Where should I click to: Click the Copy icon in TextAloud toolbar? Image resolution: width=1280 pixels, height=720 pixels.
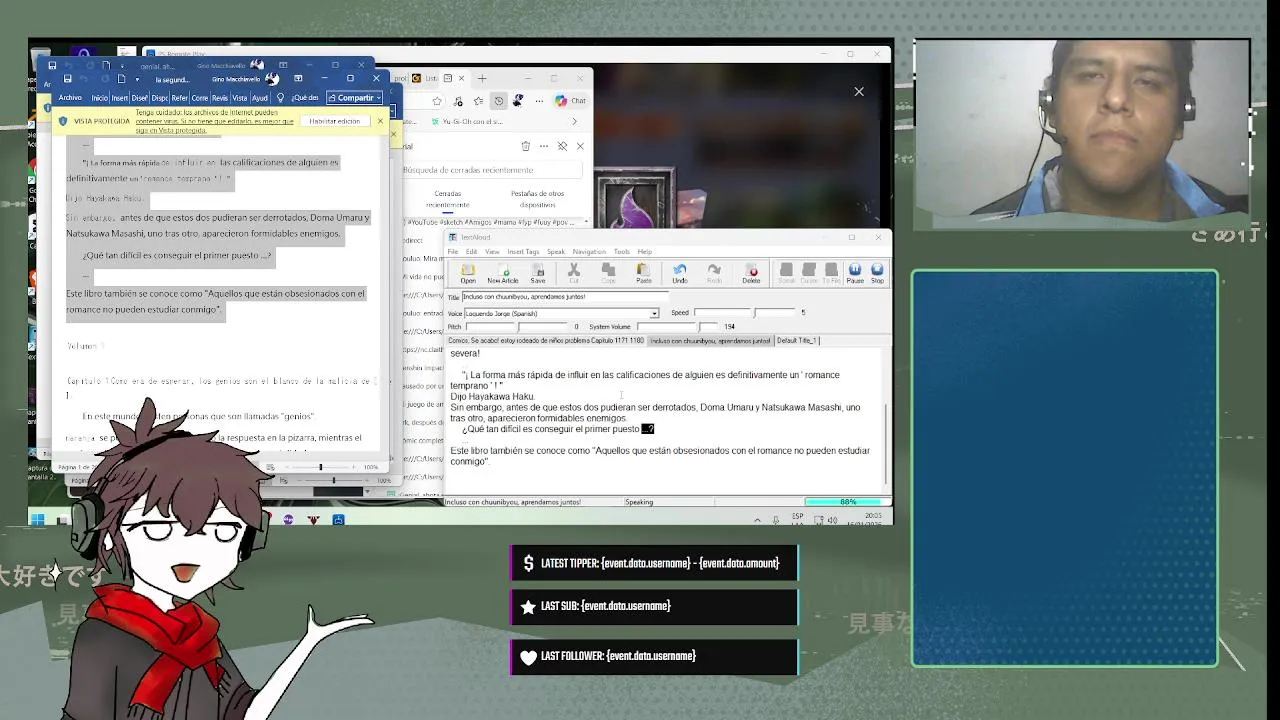click(x=608, y=274)
